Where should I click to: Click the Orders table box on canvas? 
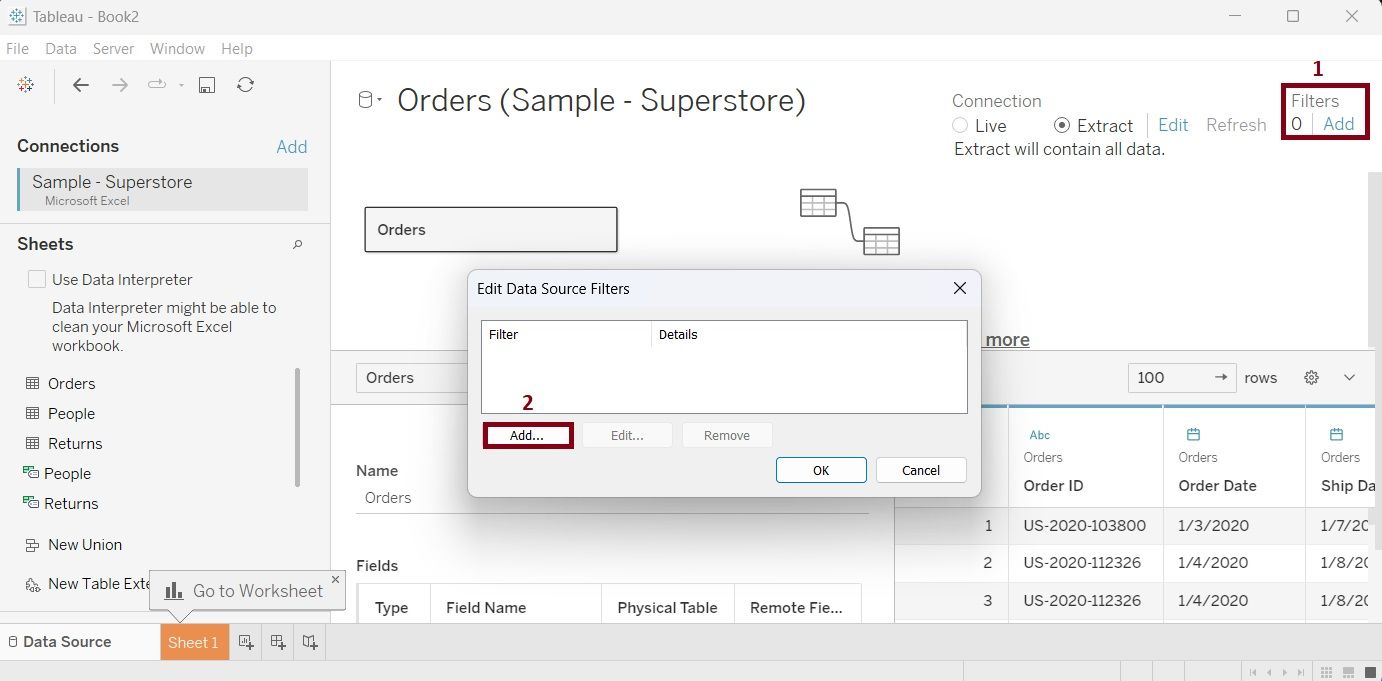(491, 230)
